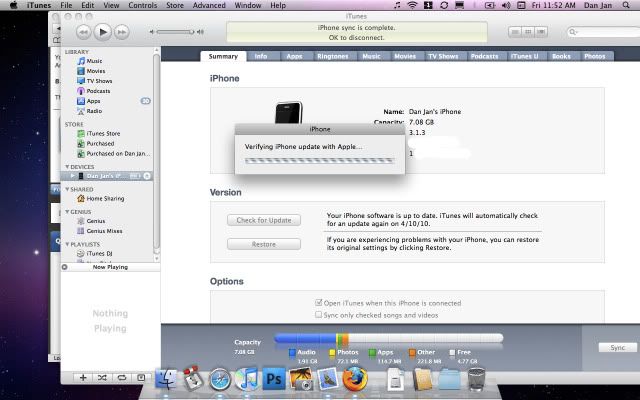Toggle repeat at the bottom of the sidebar

point(122,378)
